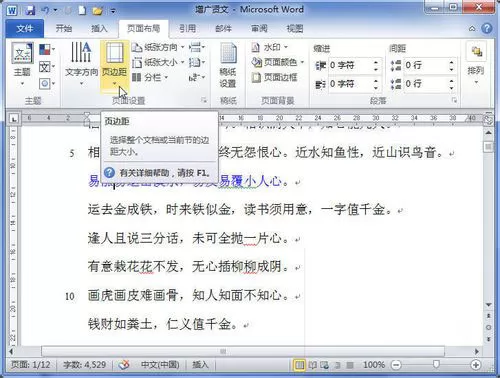
Task: Open the 排列 Arrange group dropdown
Action: (476, 63)
